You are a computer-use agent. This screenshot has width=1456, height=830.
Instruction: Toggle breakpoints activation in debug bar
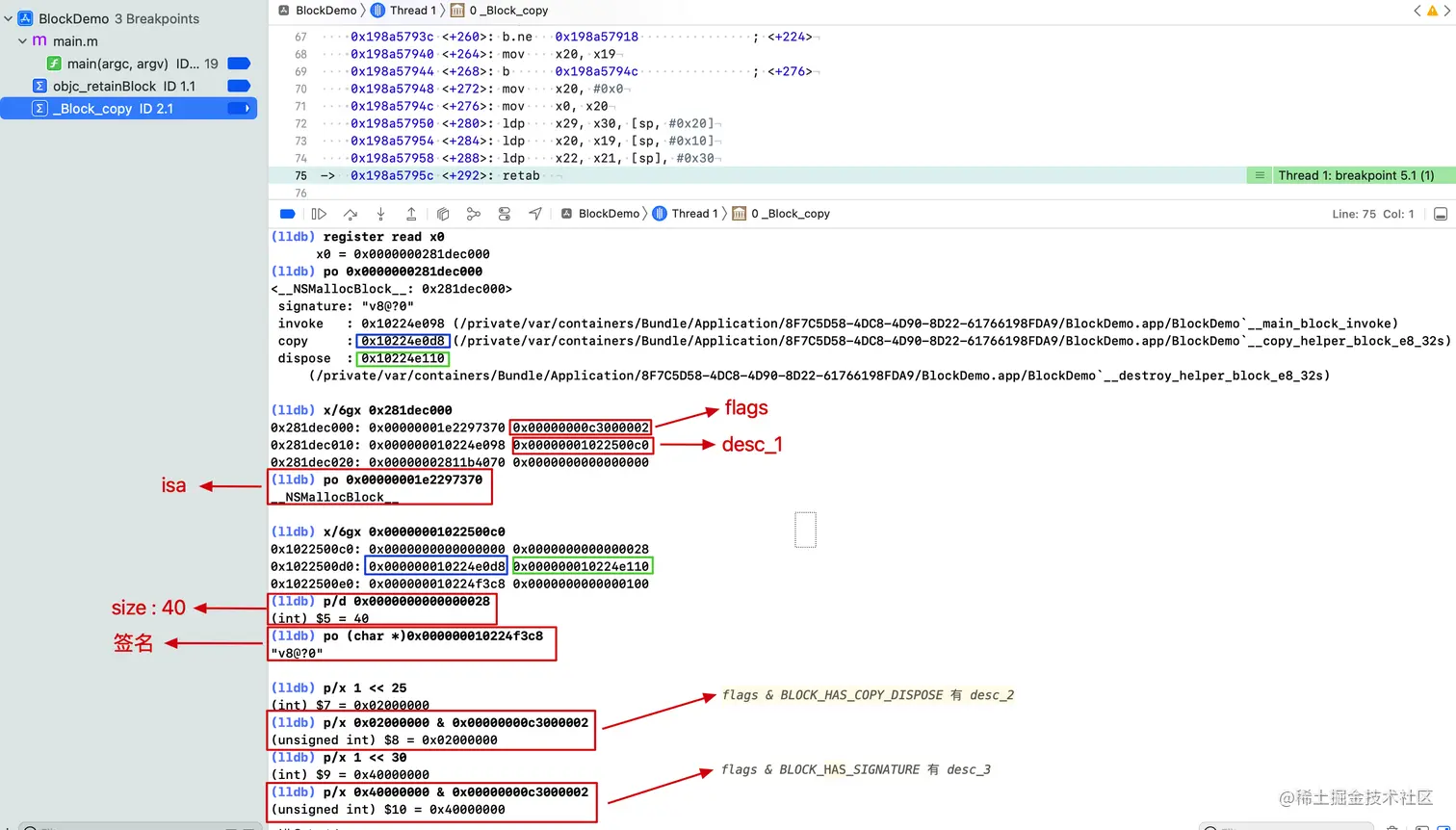click(x=287, y=214)
